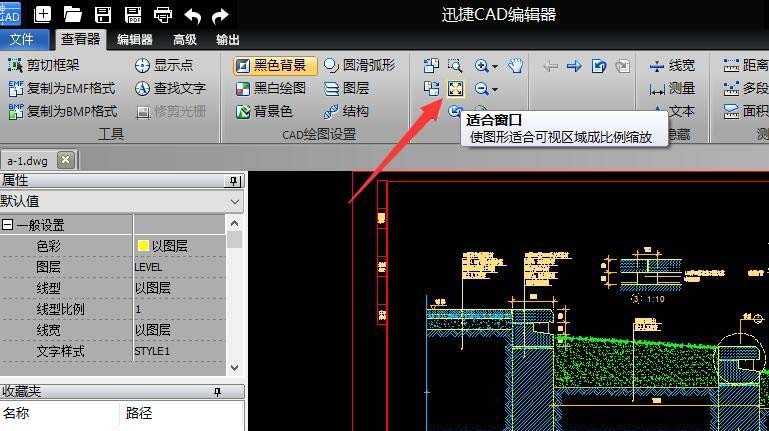Redo the last action
This screenshot has width=769, height=431.
coord(220,15)
